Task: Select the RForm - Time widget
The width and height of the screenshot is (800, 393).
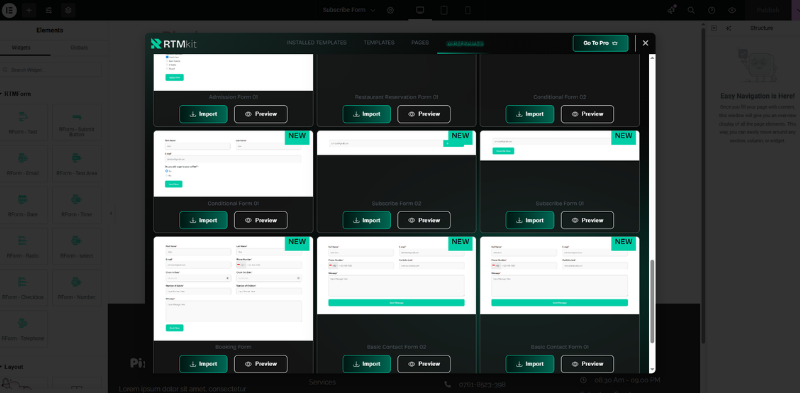Action: (77, 206)
